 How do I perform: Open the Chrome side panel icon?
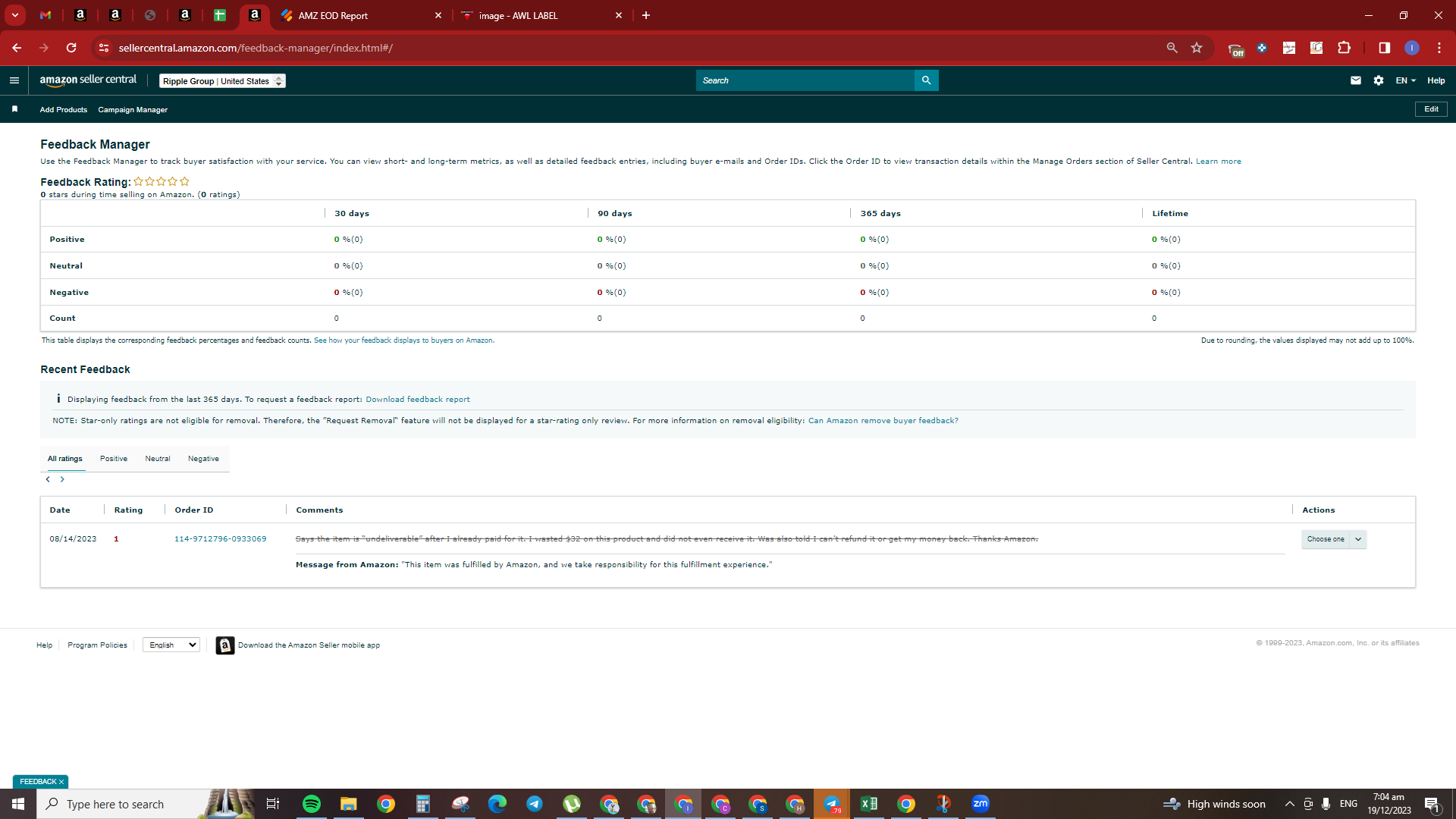pyautogui.click(x=1384, y=48)
